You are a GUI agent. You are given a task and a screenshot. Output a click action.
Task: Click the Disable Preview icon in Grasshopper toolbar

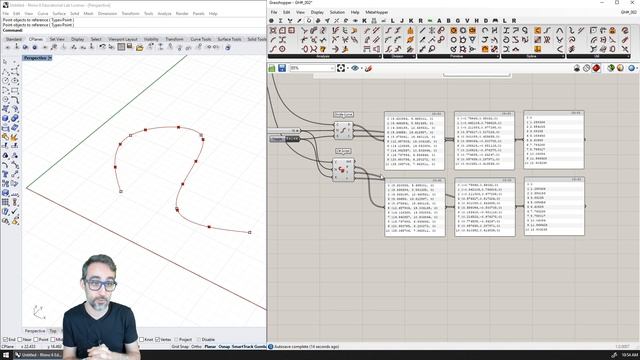click(577, 68)
